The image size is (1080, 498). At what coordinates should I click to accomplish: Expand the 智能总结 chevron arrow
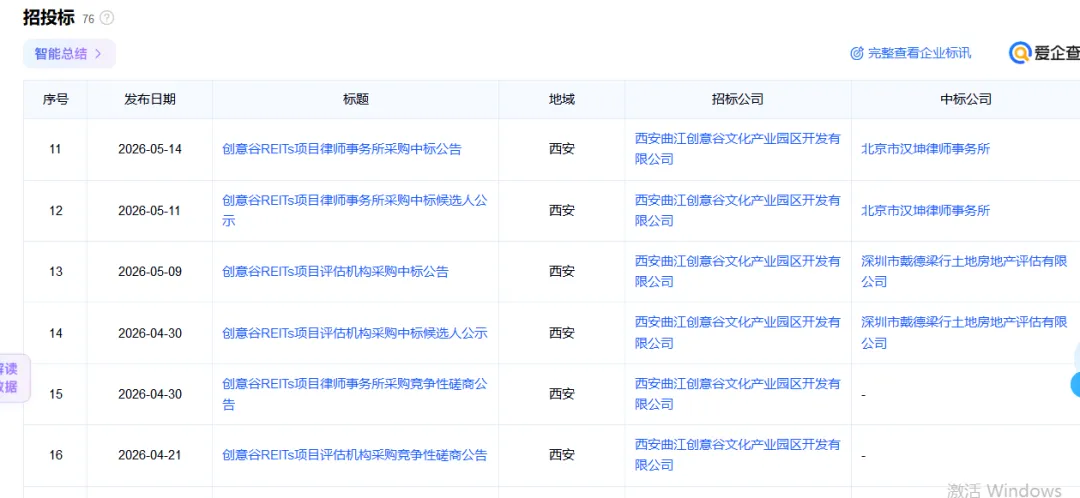tap(98, 54)
